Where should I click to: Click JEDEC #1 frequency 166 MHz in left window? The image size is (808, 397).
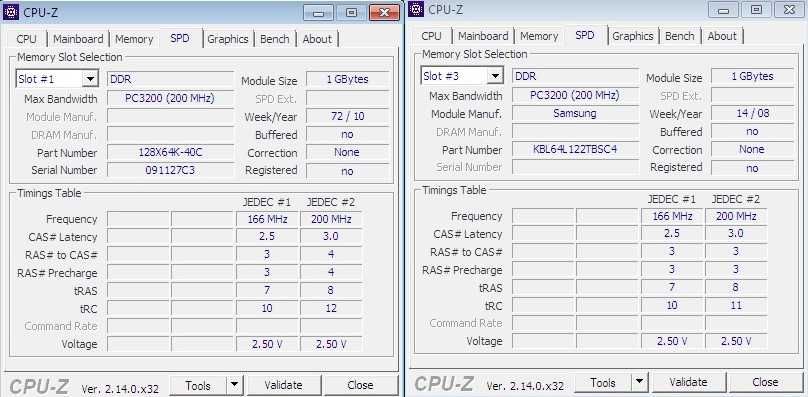point(267,219)
